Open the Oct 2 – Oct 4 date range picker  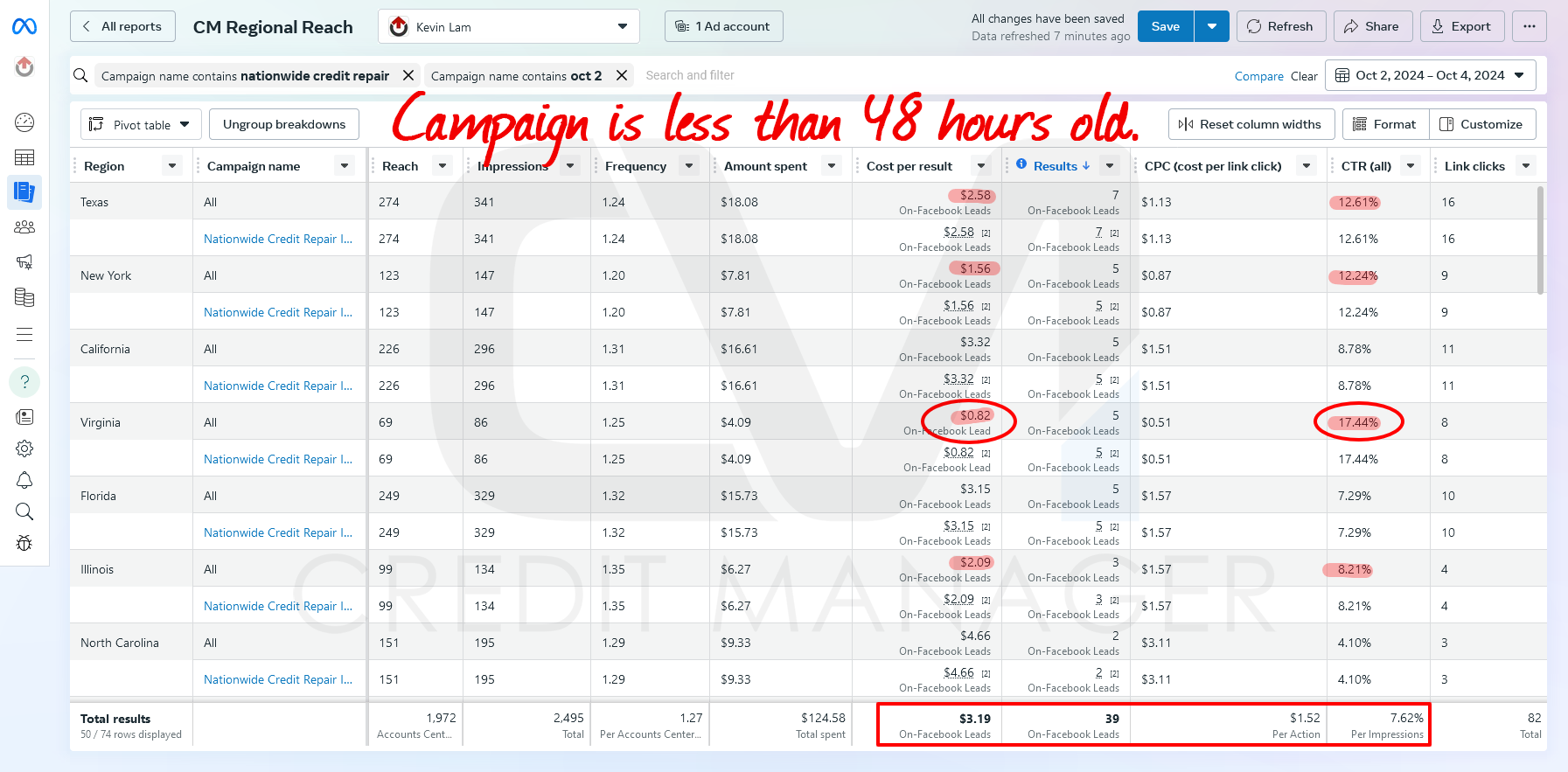pos(1430,76)
